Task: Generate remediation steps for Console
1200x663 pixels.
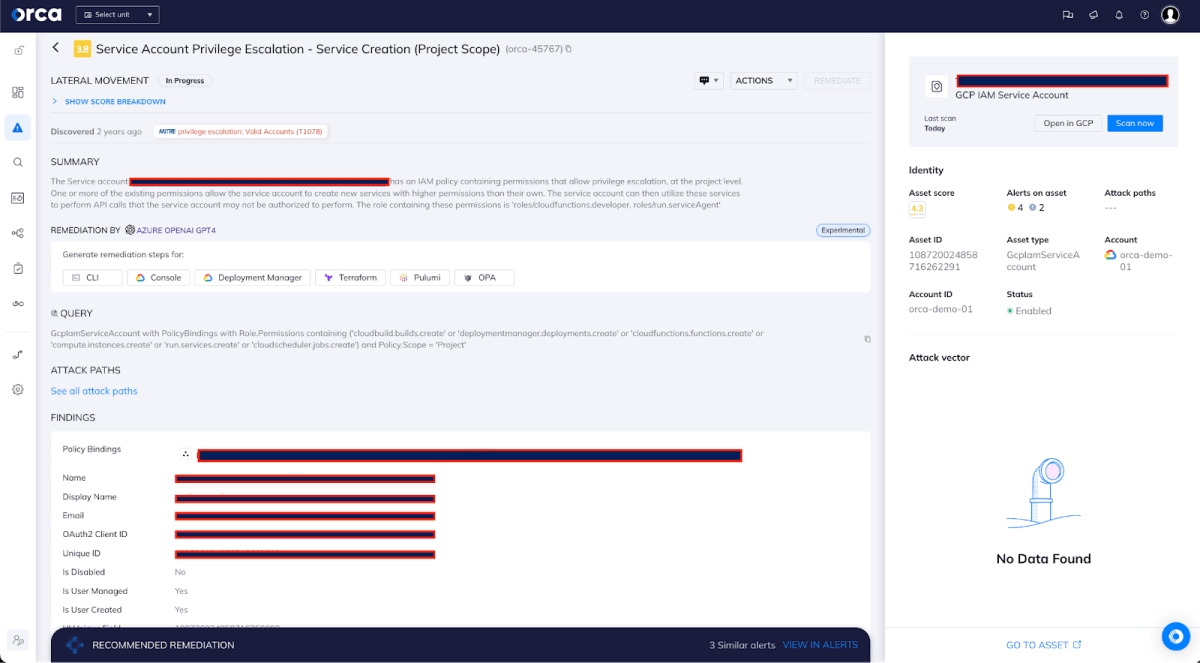Action: [159, 277]
